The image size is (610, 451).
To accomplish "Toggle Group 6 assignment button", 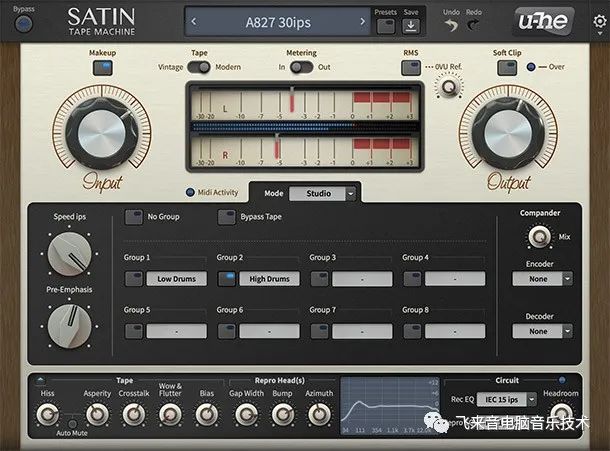I will pyautogui.click(x=226, y=331).
